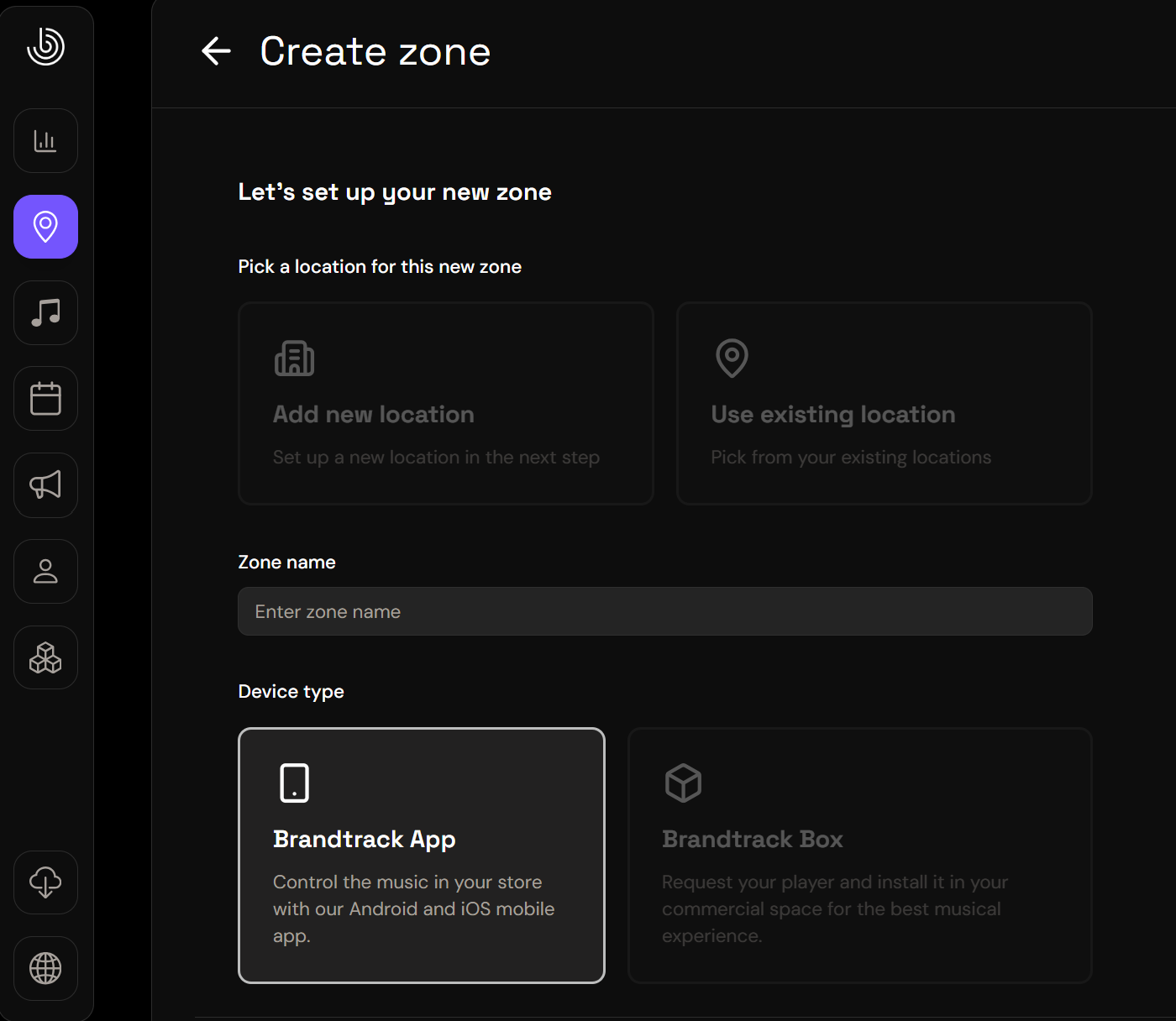Click the 'Create zone' page title
This screenshot has height=1021, width=1176.
click(x=375, y=51)
